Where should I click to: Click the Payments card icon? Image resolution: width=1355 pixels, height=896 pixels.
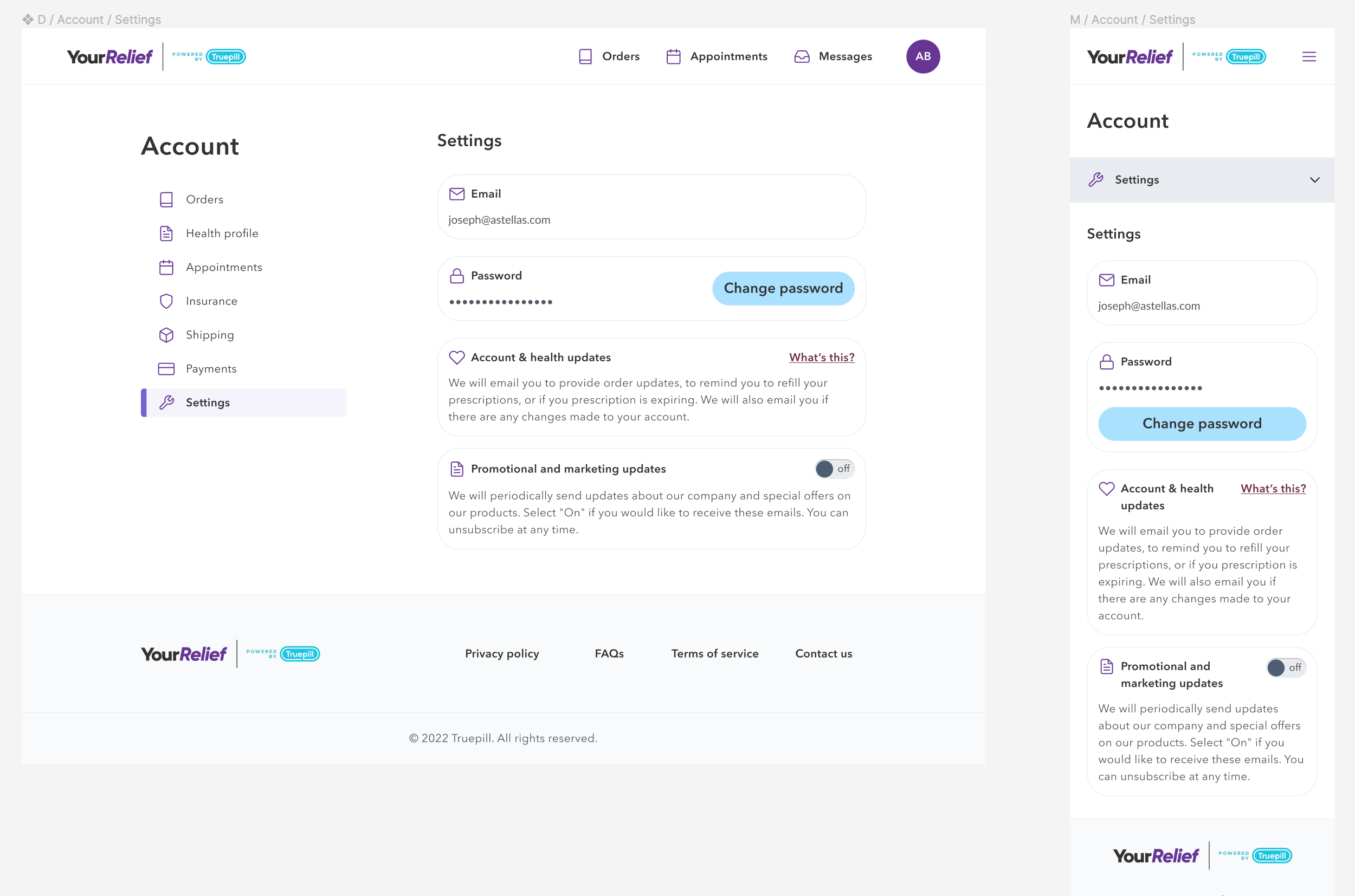click(x=166, y=368)
